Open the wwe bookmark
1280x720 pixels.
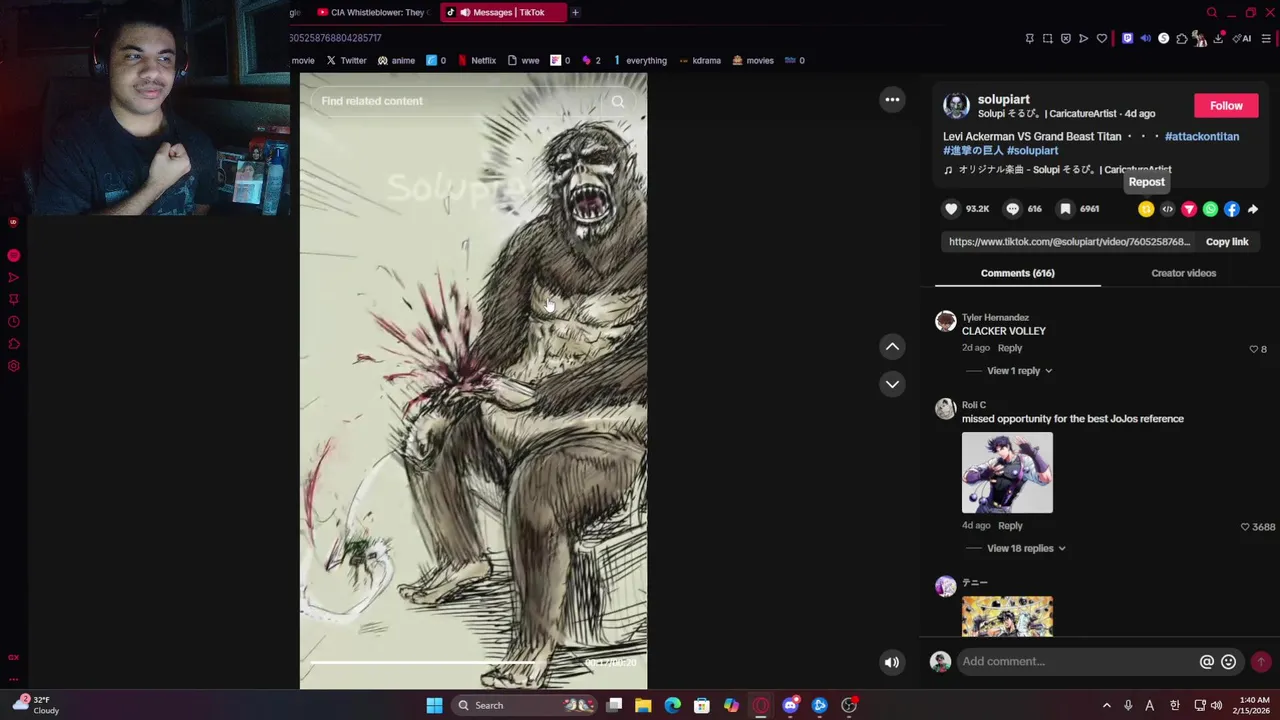[523, 61]
